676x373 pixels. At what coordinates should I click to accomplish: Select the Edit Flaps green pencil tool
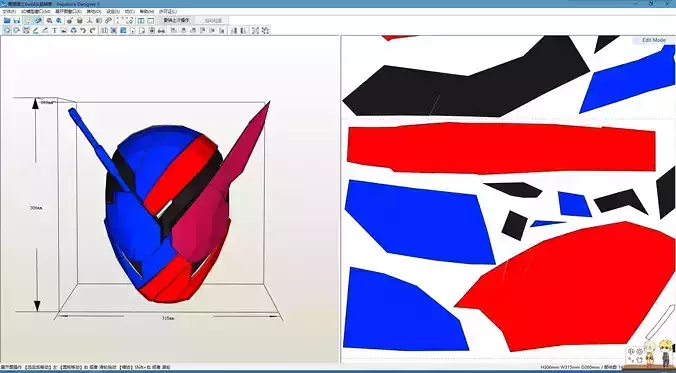pyautogui.click(x=36, y=31)
